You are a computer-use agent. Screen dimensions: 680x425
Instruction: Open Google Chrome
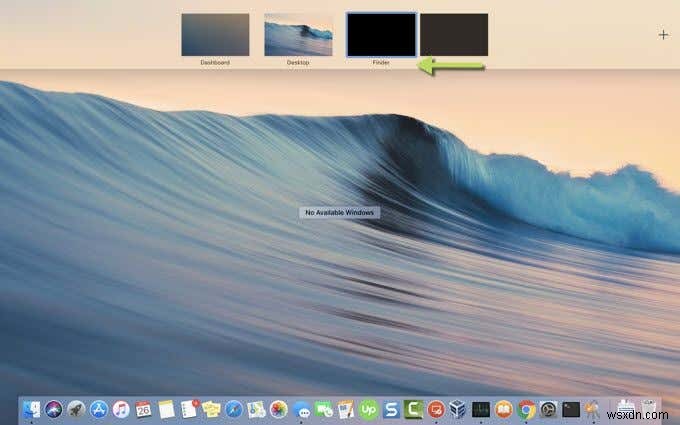coord(526,409)
